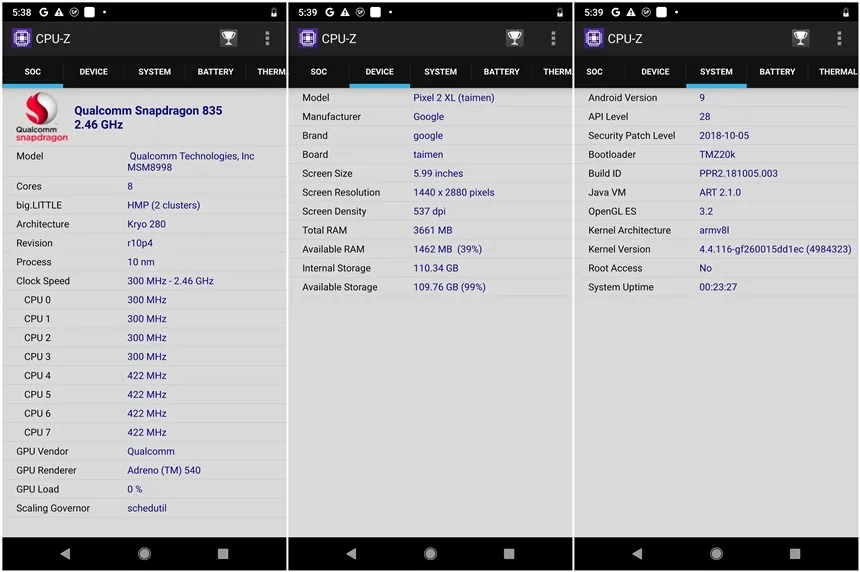This screenshot has height=572, width=860.
Task: Tap the '00:23:27' system uptime value
Action: (x=718, y=287)
